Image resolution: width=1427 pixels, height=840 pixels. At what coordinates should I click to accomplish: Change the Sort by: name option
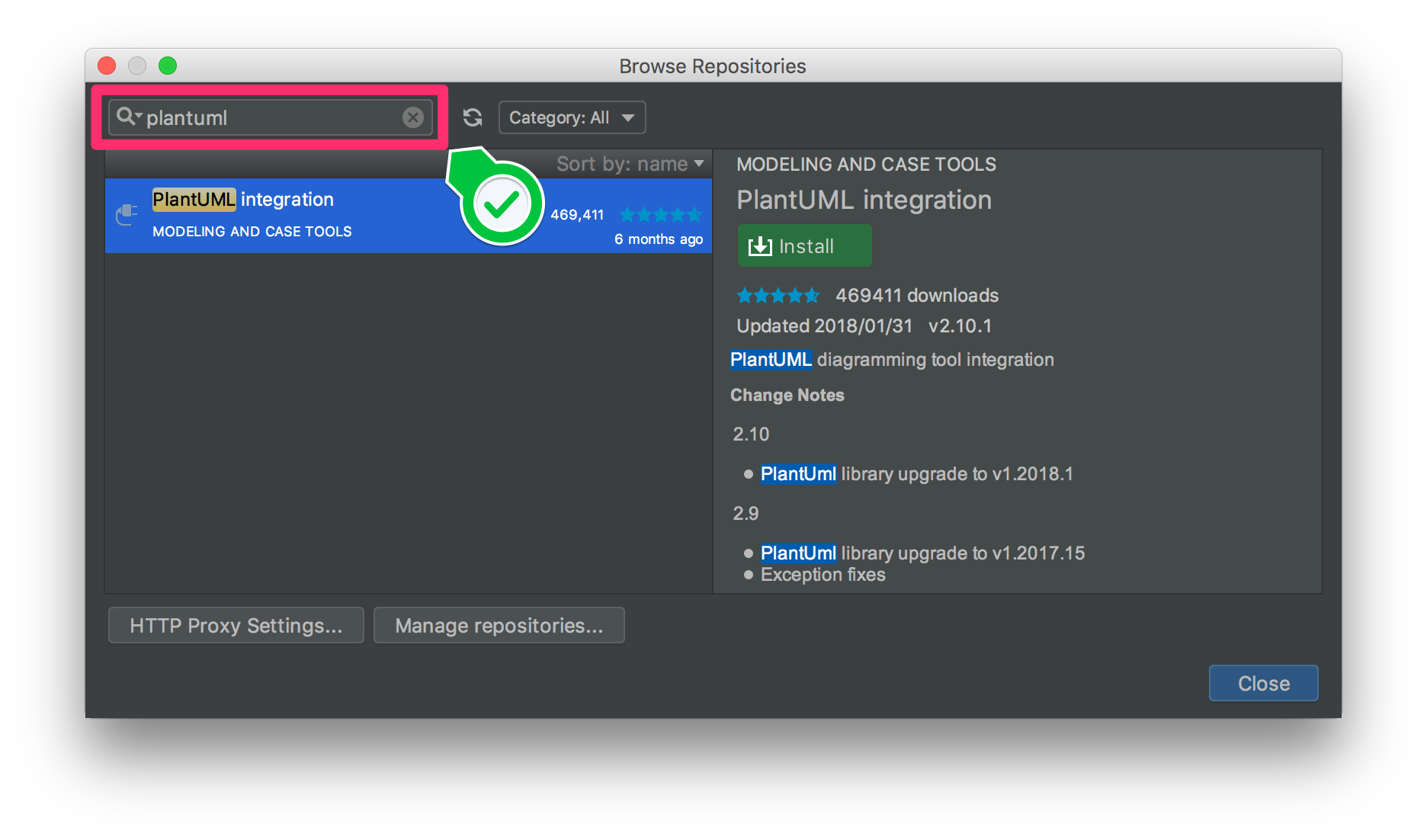(x=630, y=164)
